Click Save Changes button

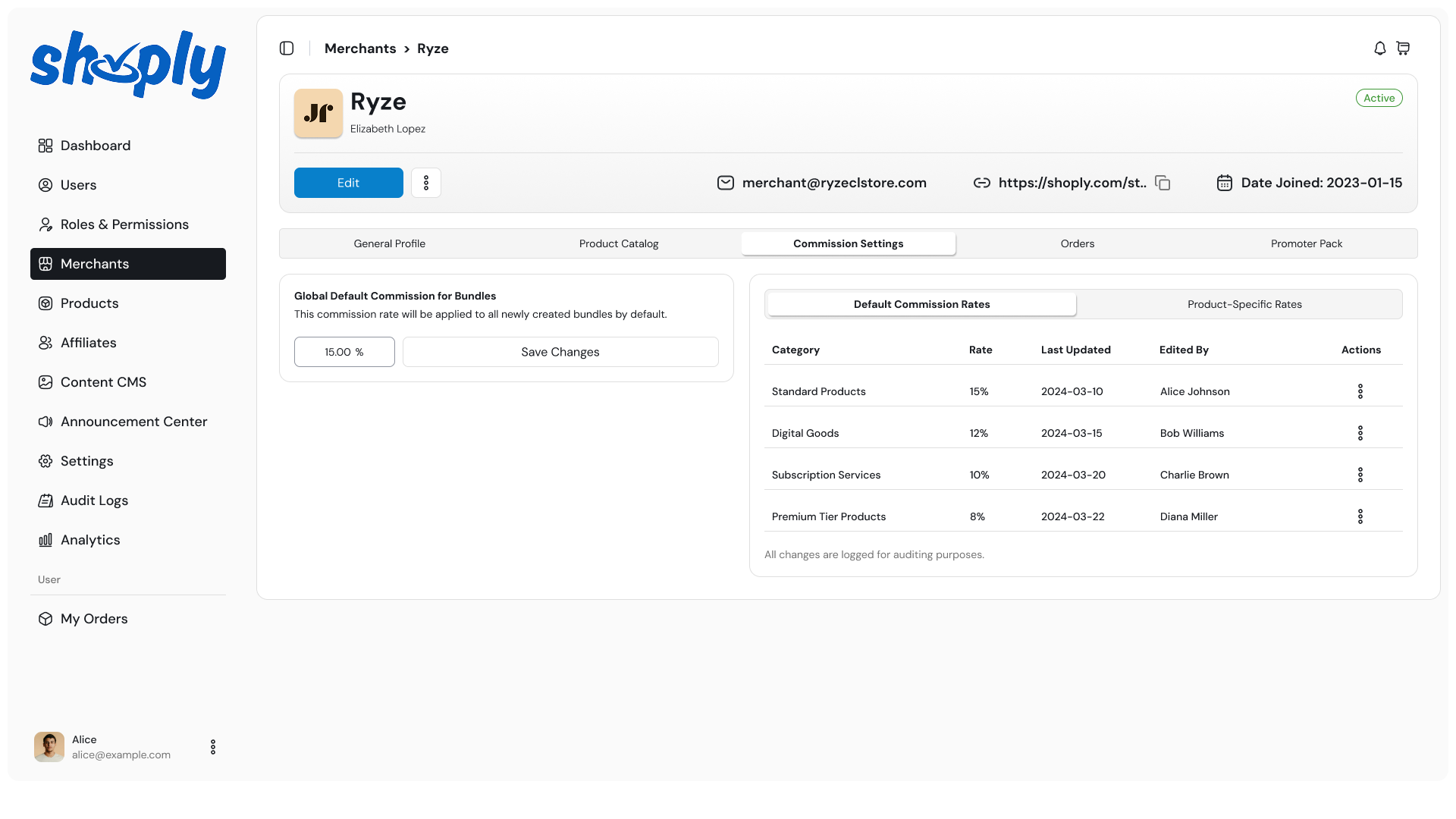560,352
